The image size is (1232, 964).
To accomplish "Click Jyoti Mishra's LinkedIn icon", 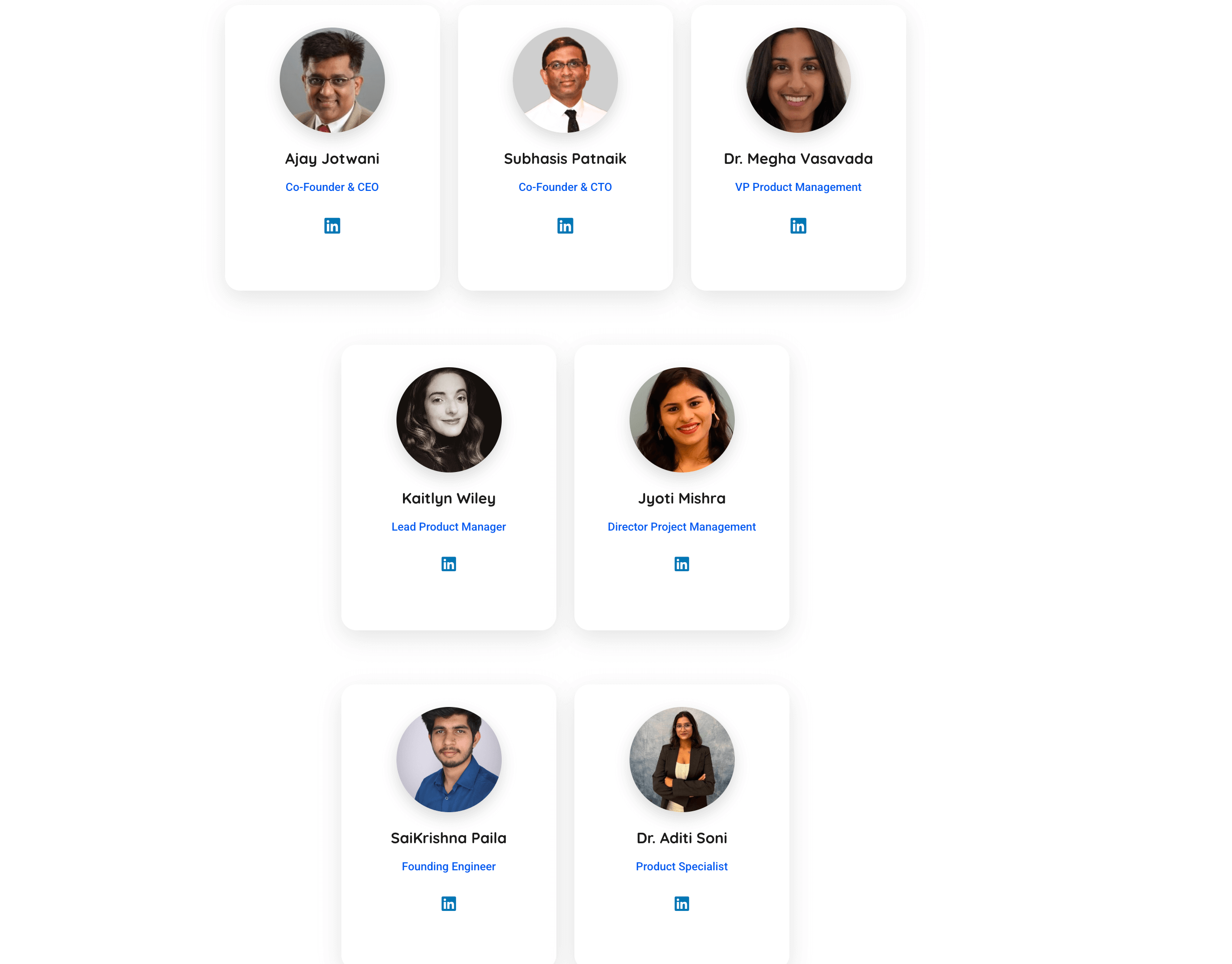I will (x=682, y=564).
